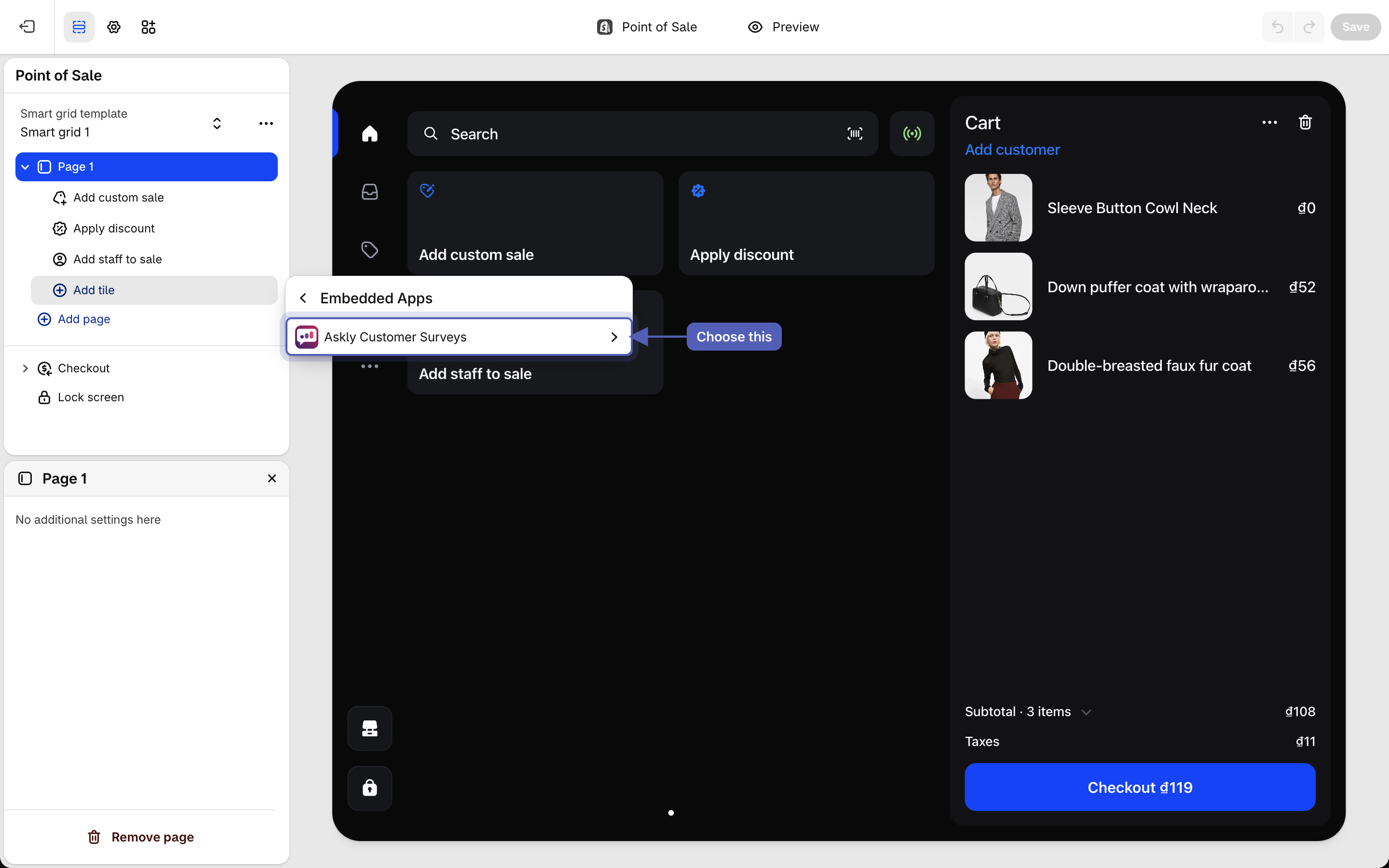Screen dimensions: 1389x868
Task: Click the Double-breasted faux fur coat name
Action: [1149, 366]
